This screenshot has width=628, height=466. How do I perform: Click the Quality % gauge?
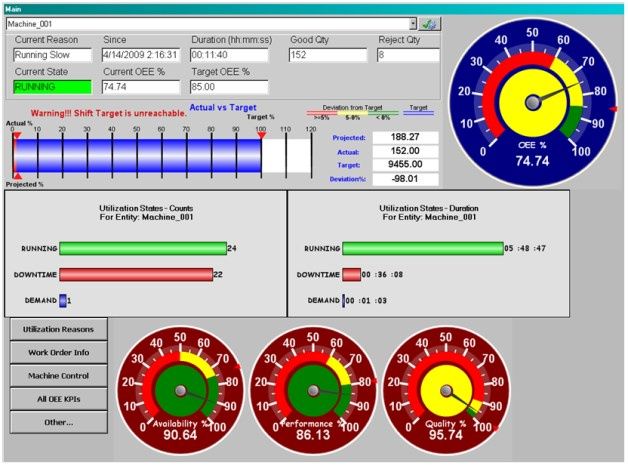[446, 390]
